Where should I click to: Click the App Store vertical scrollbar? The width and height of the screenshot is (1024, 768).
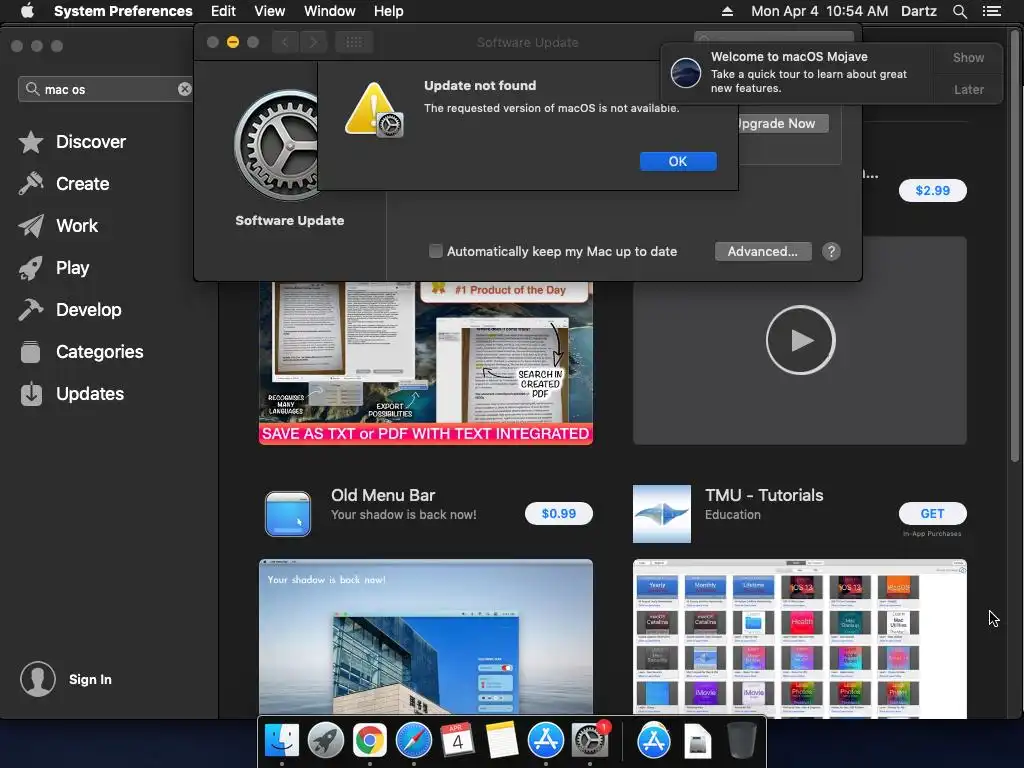click(x=1014, y=248)
